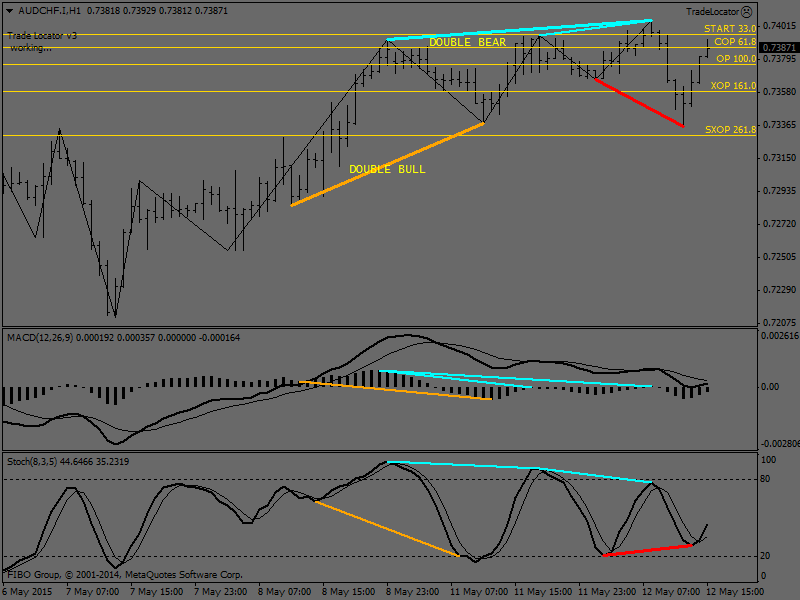Click the 11 May 07:00 time label
Viewport: 800px width, 600px height.
point(477,592)
